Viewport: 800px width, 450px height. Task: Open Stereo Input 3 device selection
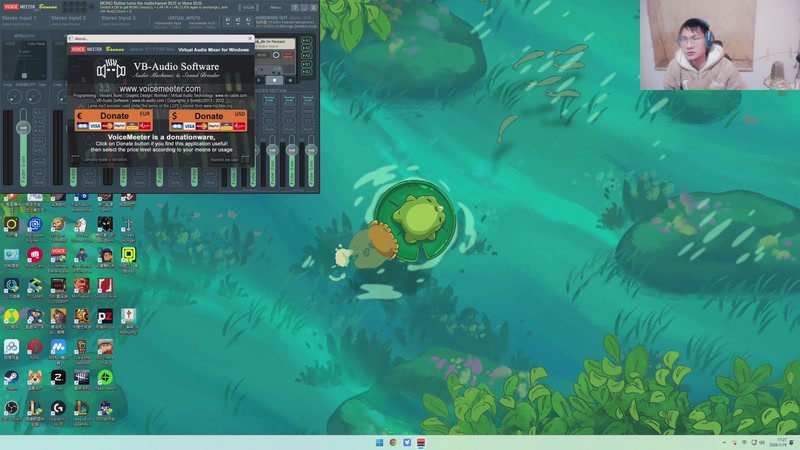pos(118,20)
